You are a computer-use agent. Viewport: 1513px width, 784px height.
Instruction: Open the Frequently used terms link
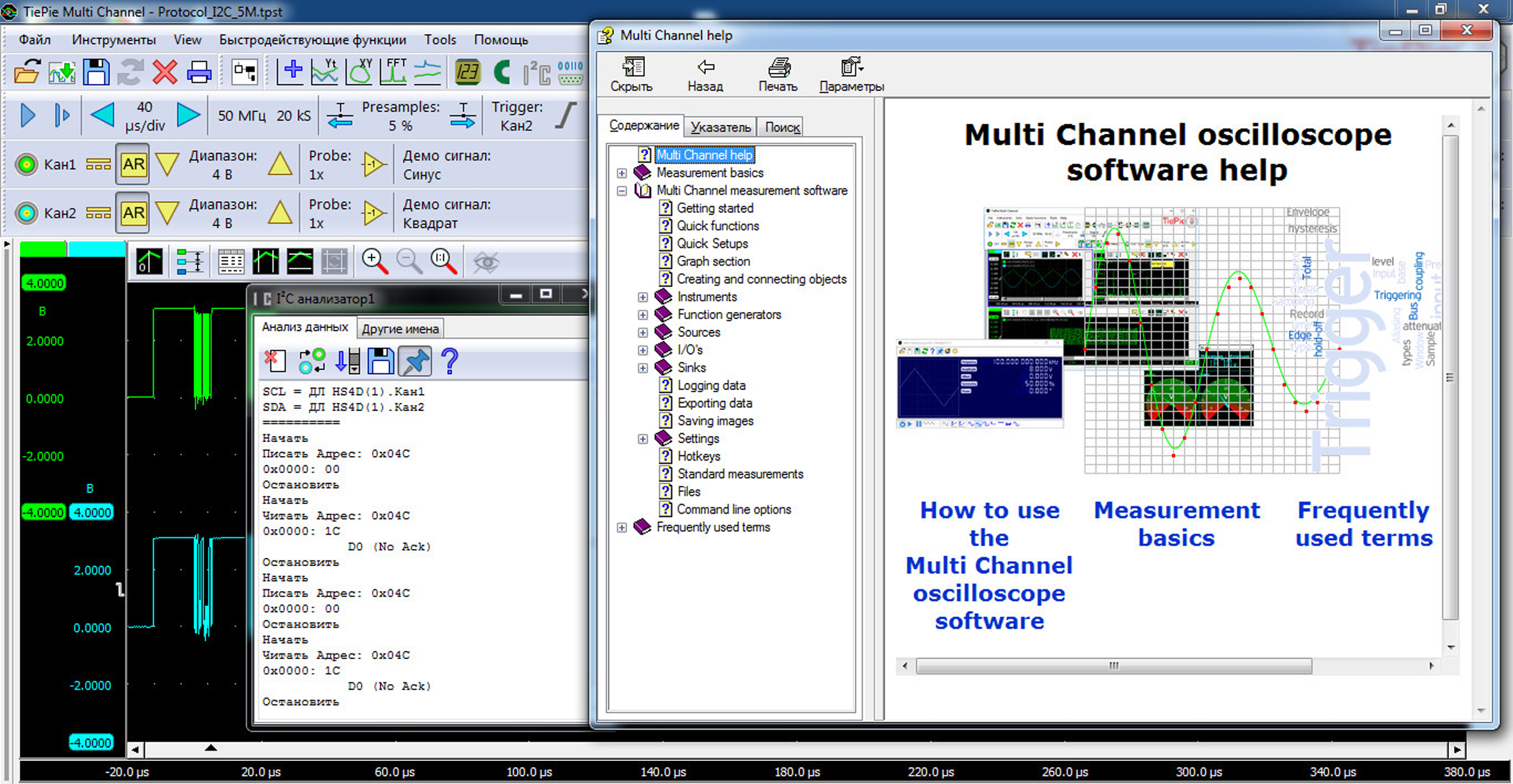coord(1363,524)
